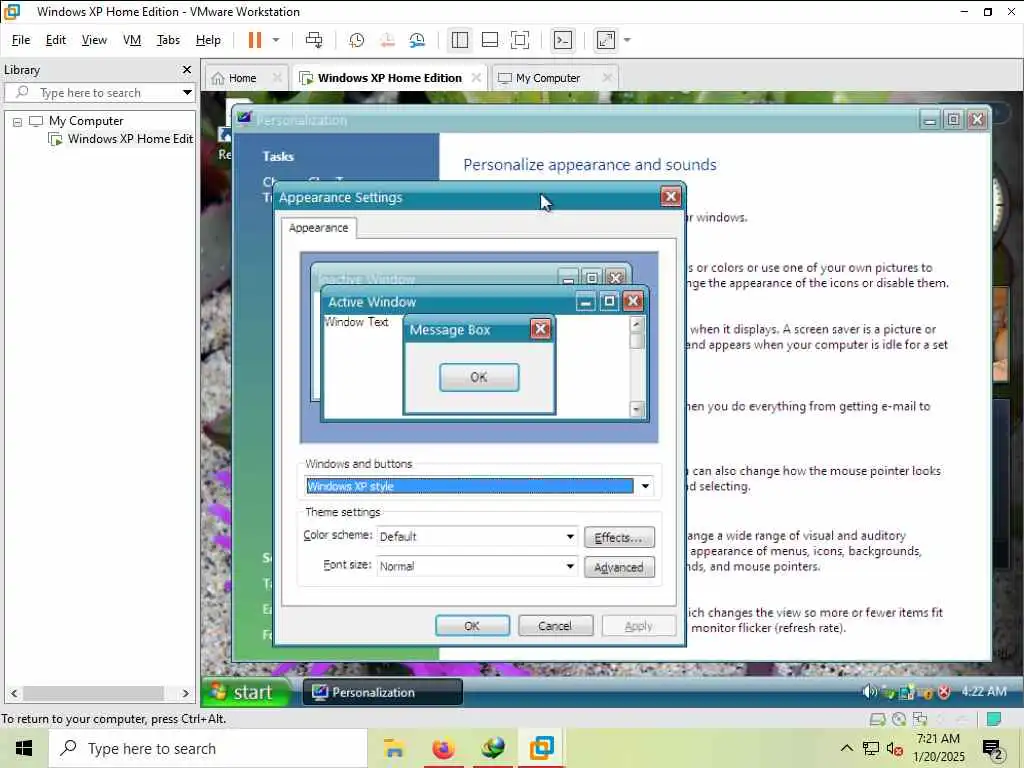
Task: Click the host taskbar search box
Action: tap(208, 748)
